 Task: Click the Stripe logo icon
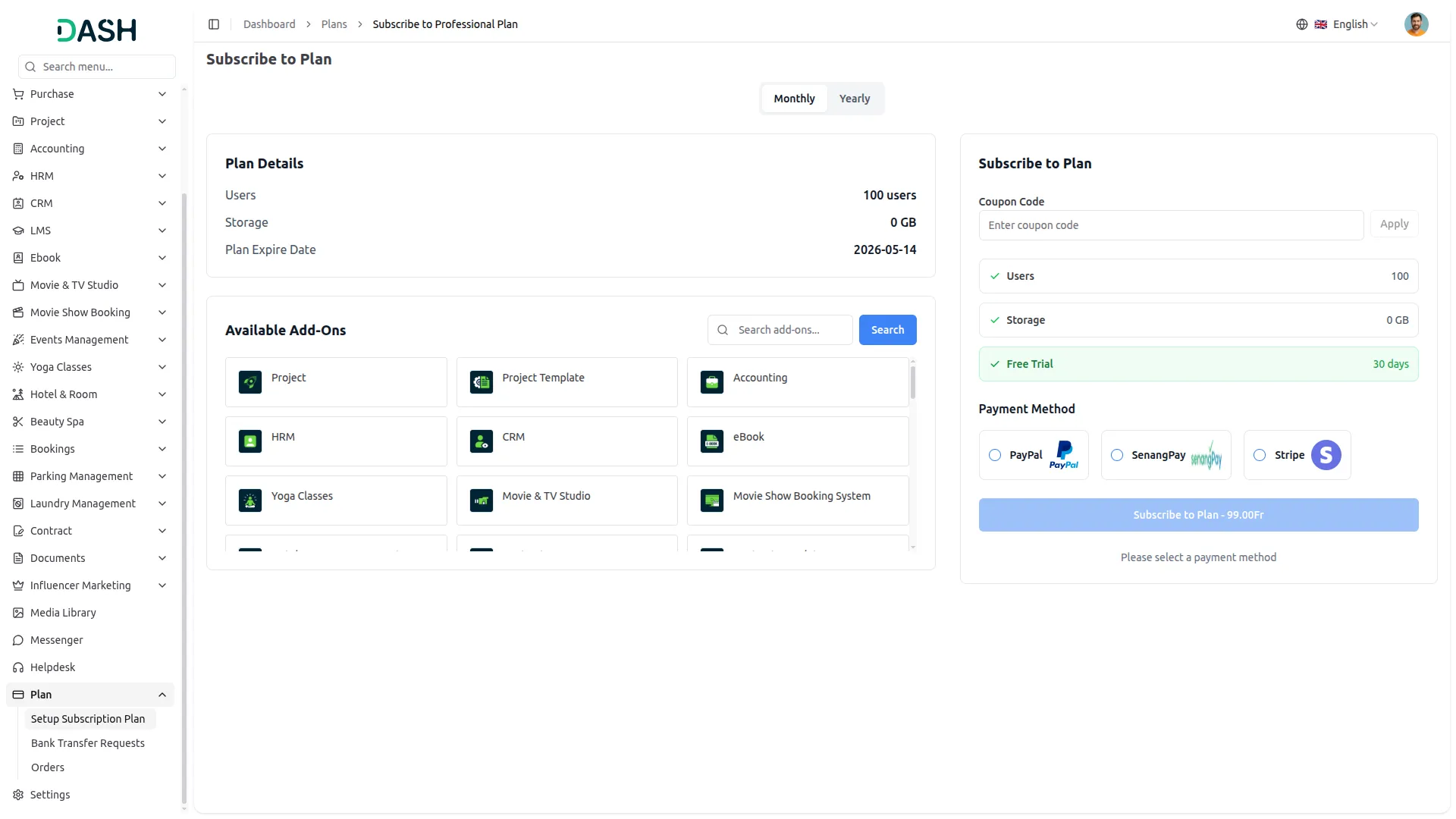pos(1326,455)
